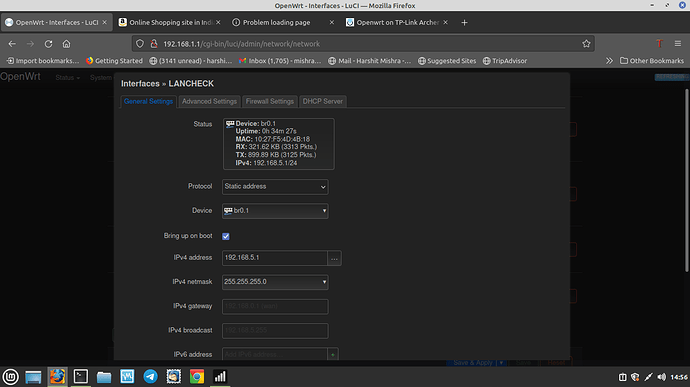Close the Problem loading page tab
The height and width of the screenshot is (387, 690).
(331, 22)
